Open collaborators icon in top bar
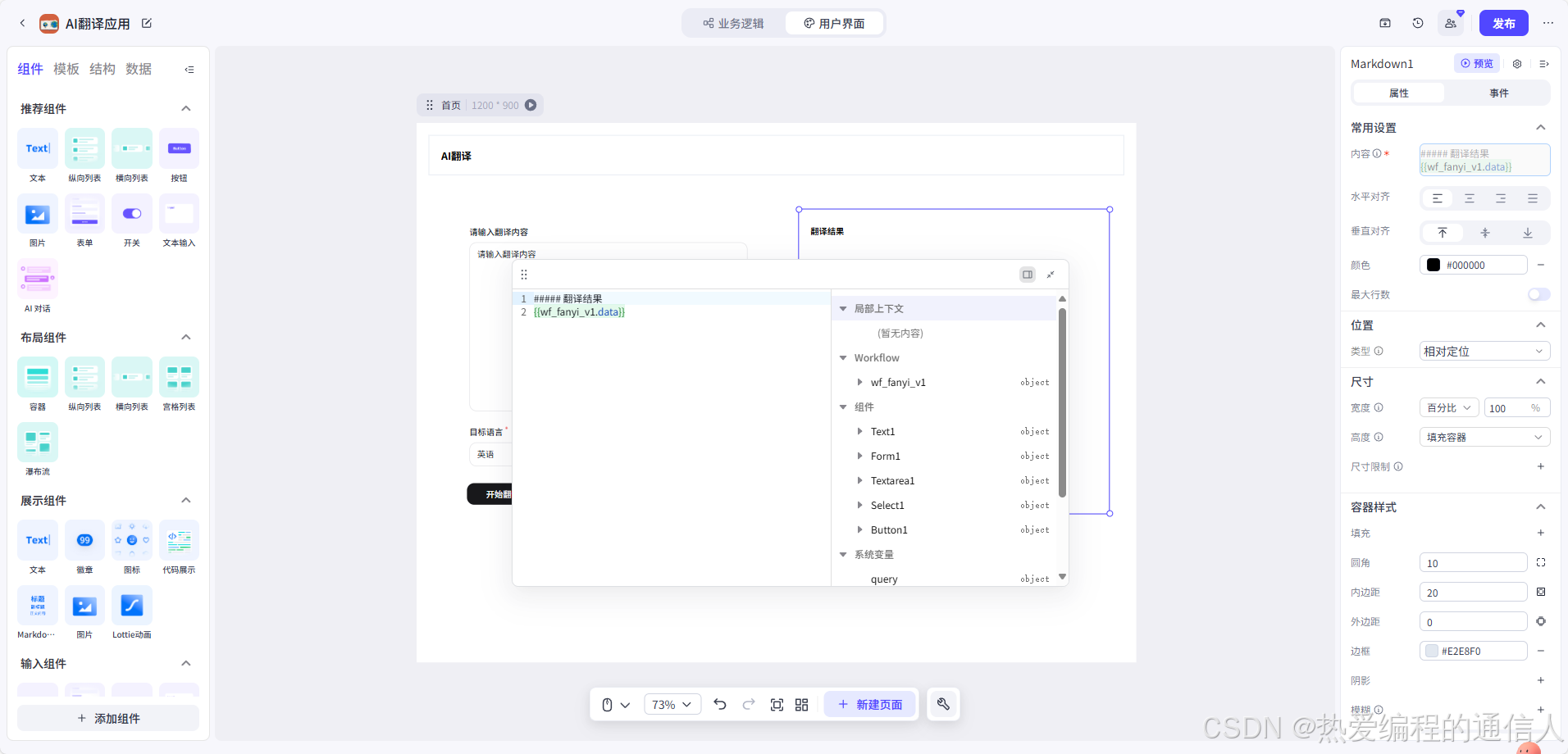This screenshot has height=754, width=1568. (x=1451, y=23)
